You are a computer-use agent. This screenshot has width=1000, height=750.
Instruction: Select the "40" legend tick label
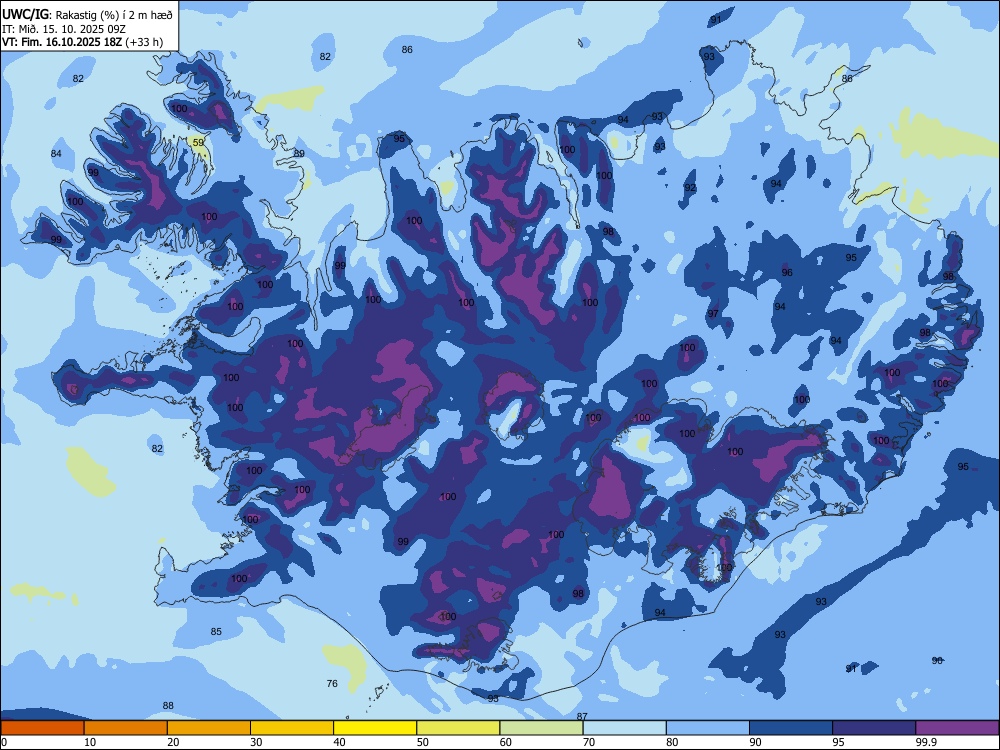[x=339, y=742]
